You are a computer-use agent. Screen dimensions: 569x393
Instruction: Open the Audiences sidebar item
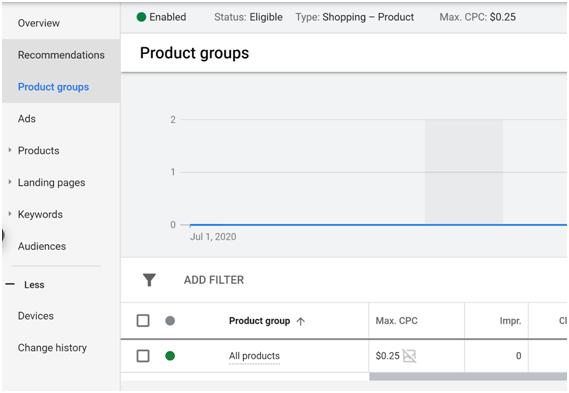tap(42, 246)
